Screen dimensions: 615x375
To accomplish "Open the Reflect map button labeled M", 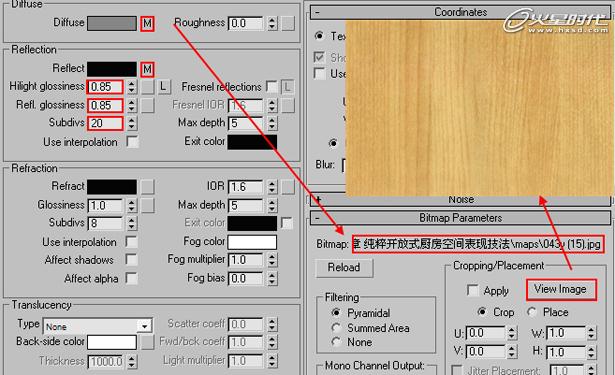I will point(147,69).
